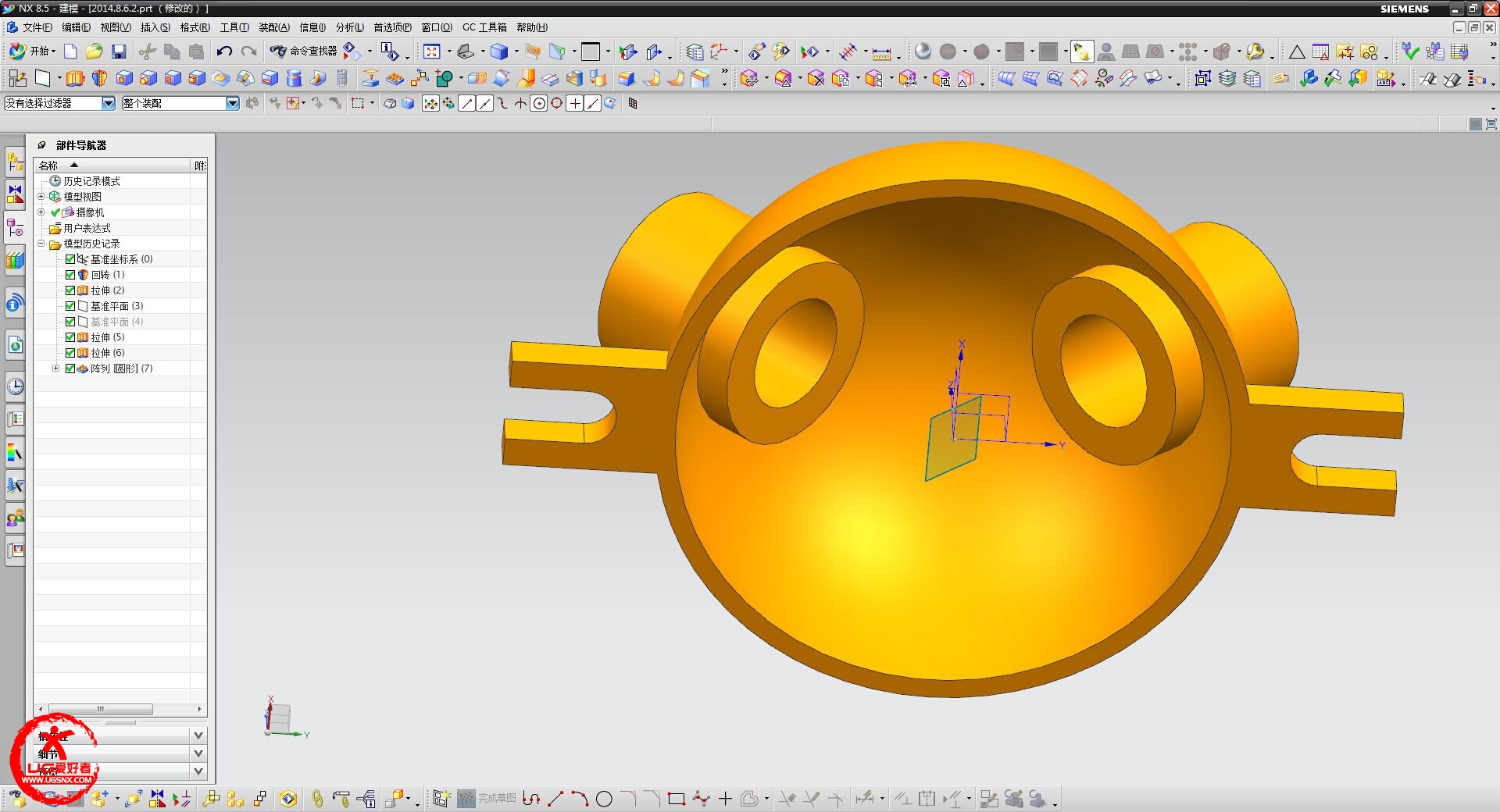Click the Circle sketch tool

[x=604, y=799]
